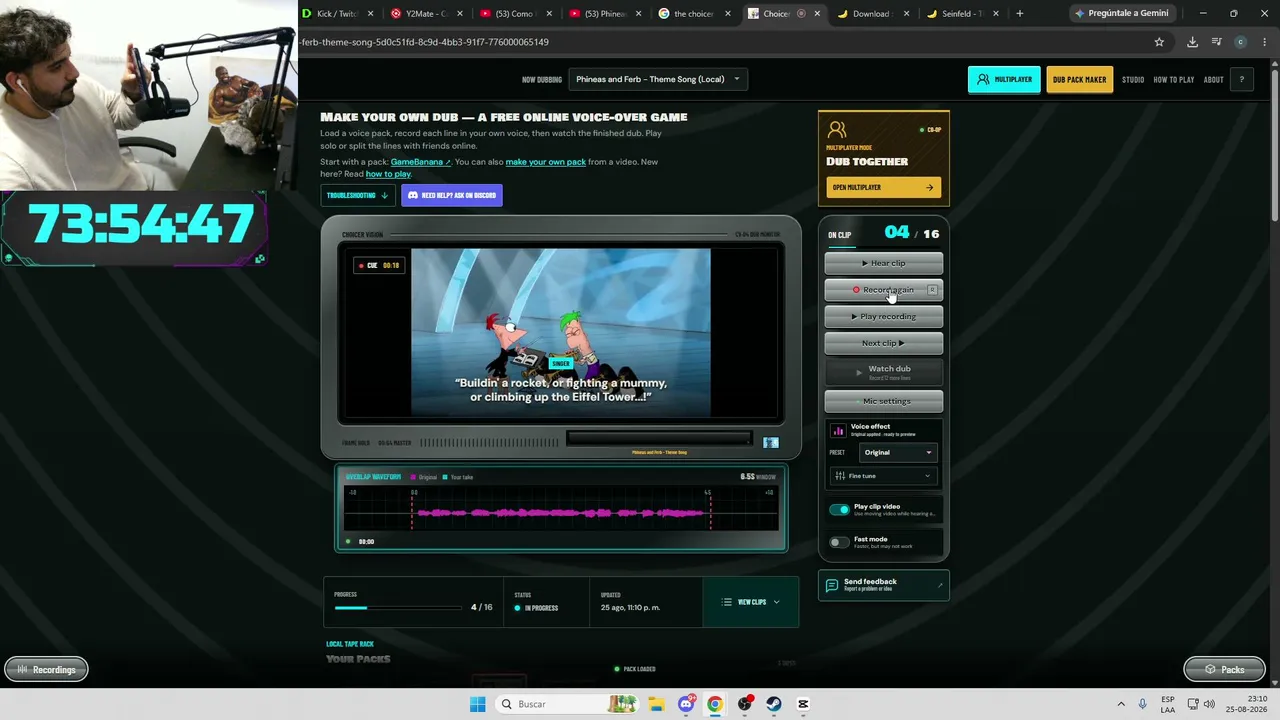The image size is (1280, 720).
Task: Open the Recordings panel
Action: click(46, 669)
